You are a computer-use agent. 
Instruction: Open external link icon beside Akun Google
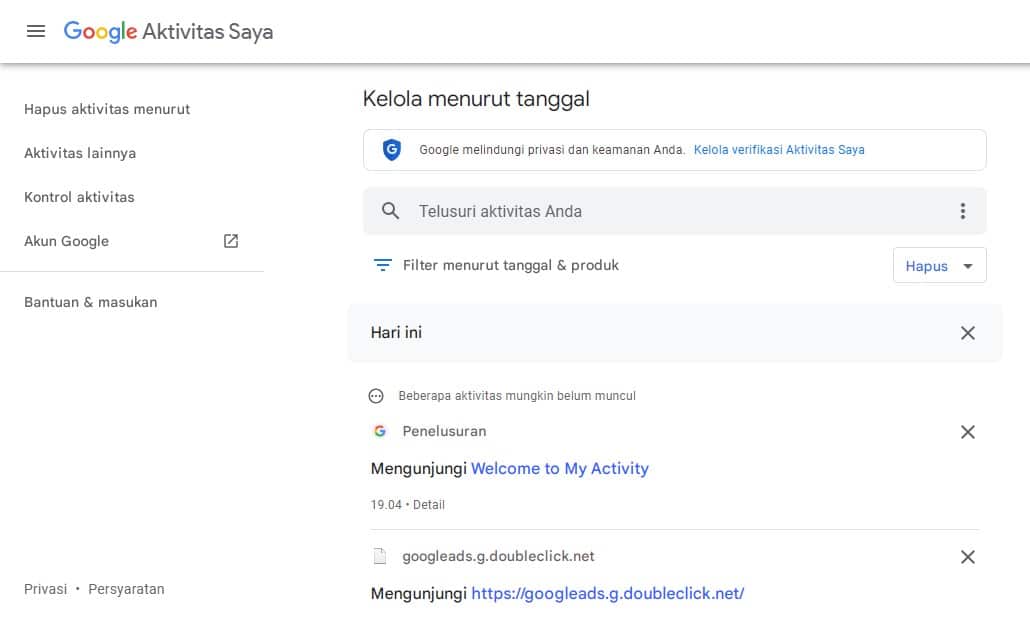click(231, 241)
